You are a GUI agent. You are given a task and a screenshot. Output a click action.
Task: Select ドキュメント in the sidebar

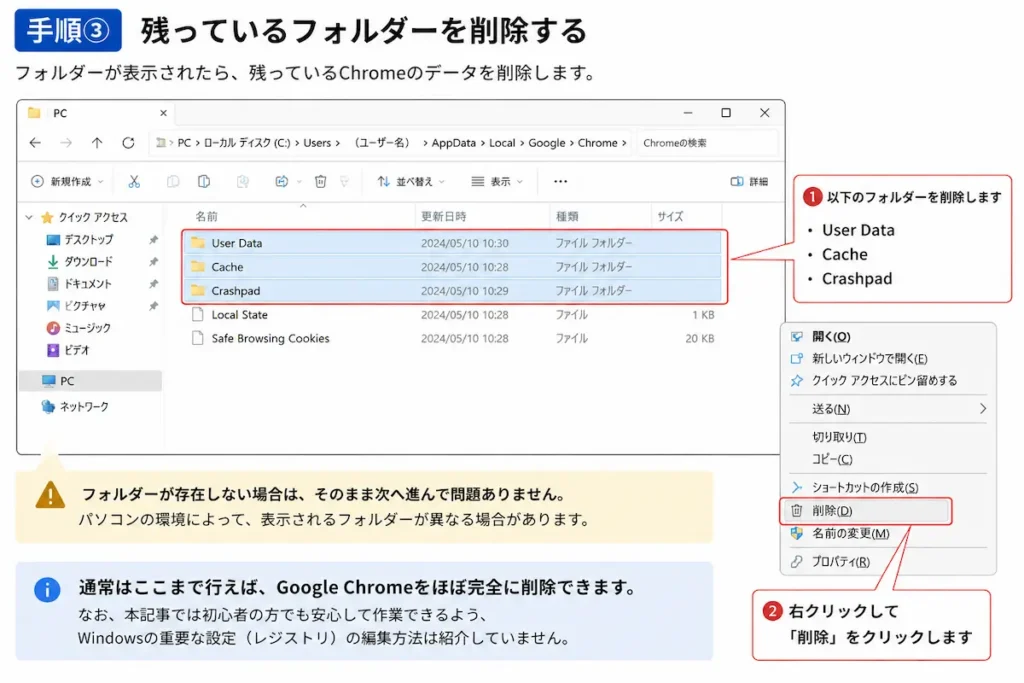[88, 284]
